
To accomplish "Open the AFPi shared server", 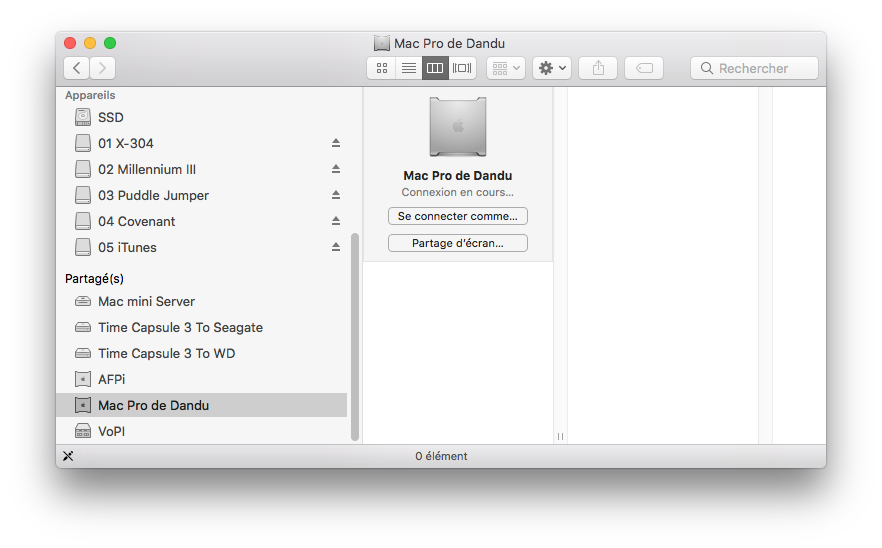I will coord(201,379).
